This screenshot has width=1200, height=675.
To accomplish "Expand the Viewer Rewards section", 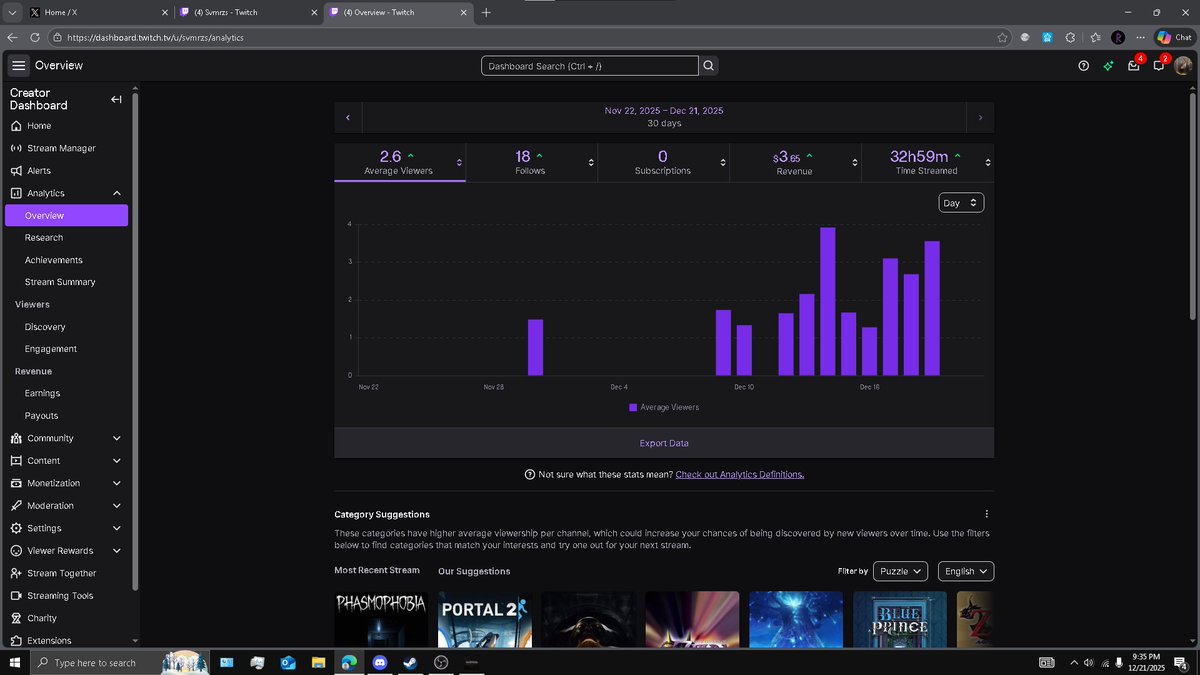I will click(117, 551).
